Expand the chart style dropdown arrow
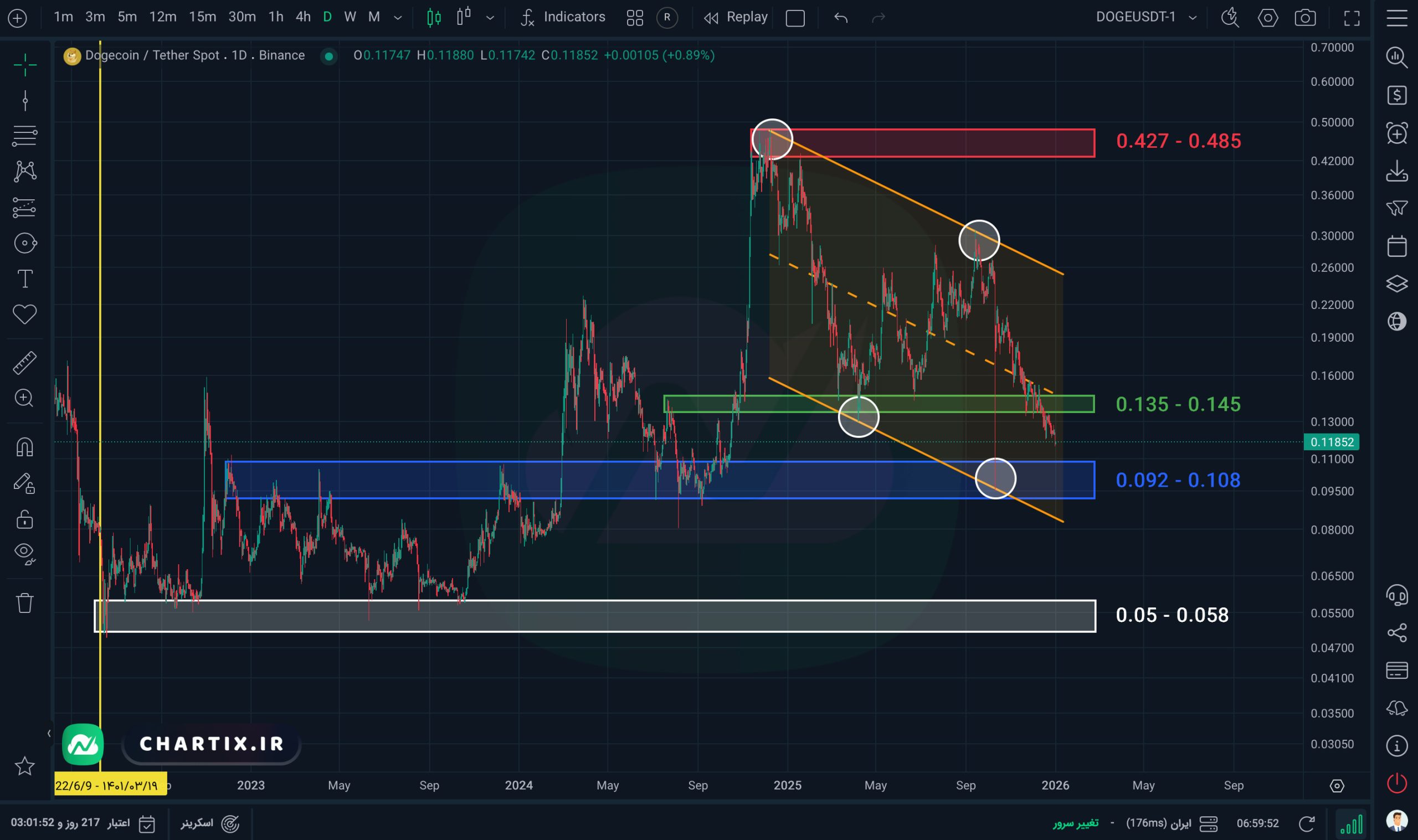 [x=490, y=18]
